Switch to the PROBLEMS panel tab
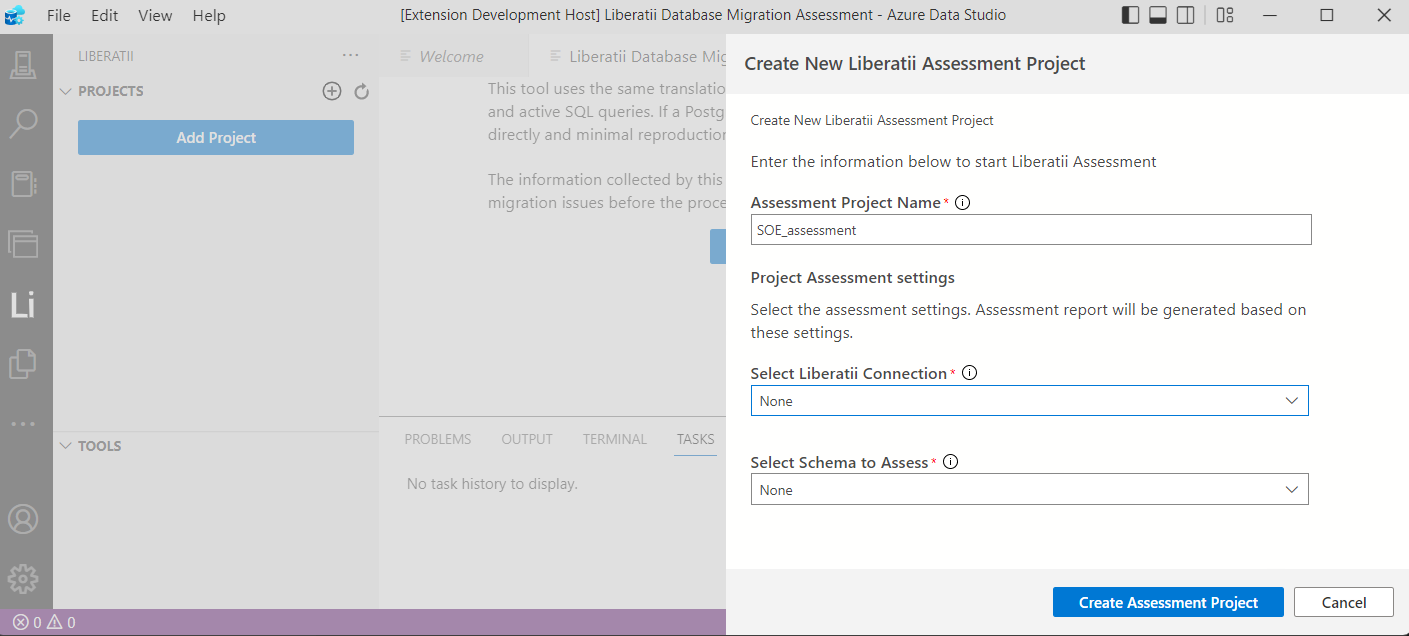The image size is (1409, 636). pos(438,439)
